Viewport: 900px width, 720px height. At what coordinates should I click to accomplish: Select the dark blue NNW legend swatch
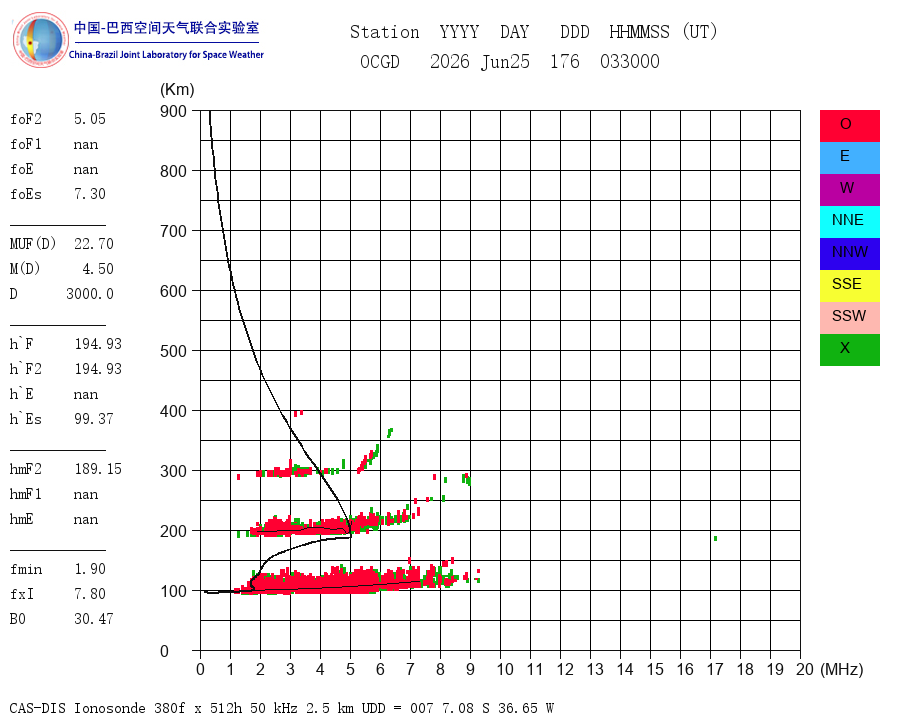[849, 254]
